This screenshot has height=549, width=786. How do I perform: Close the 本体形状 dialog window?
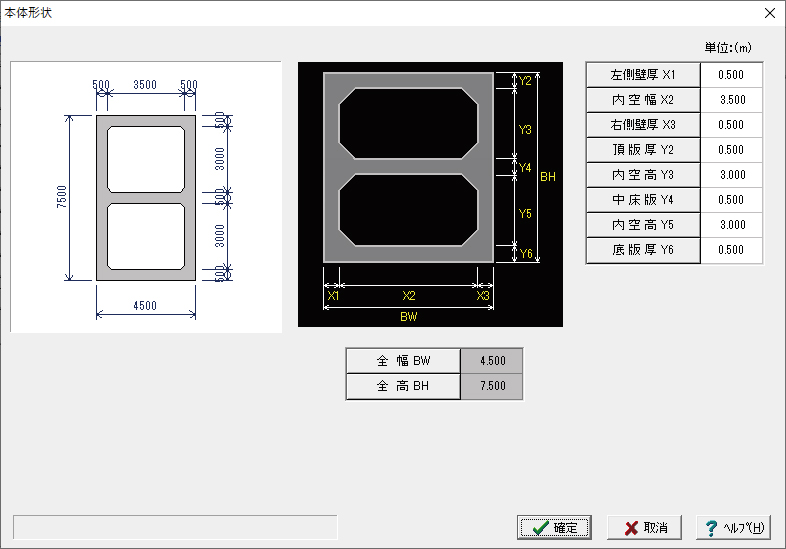[x=770, y=13]
